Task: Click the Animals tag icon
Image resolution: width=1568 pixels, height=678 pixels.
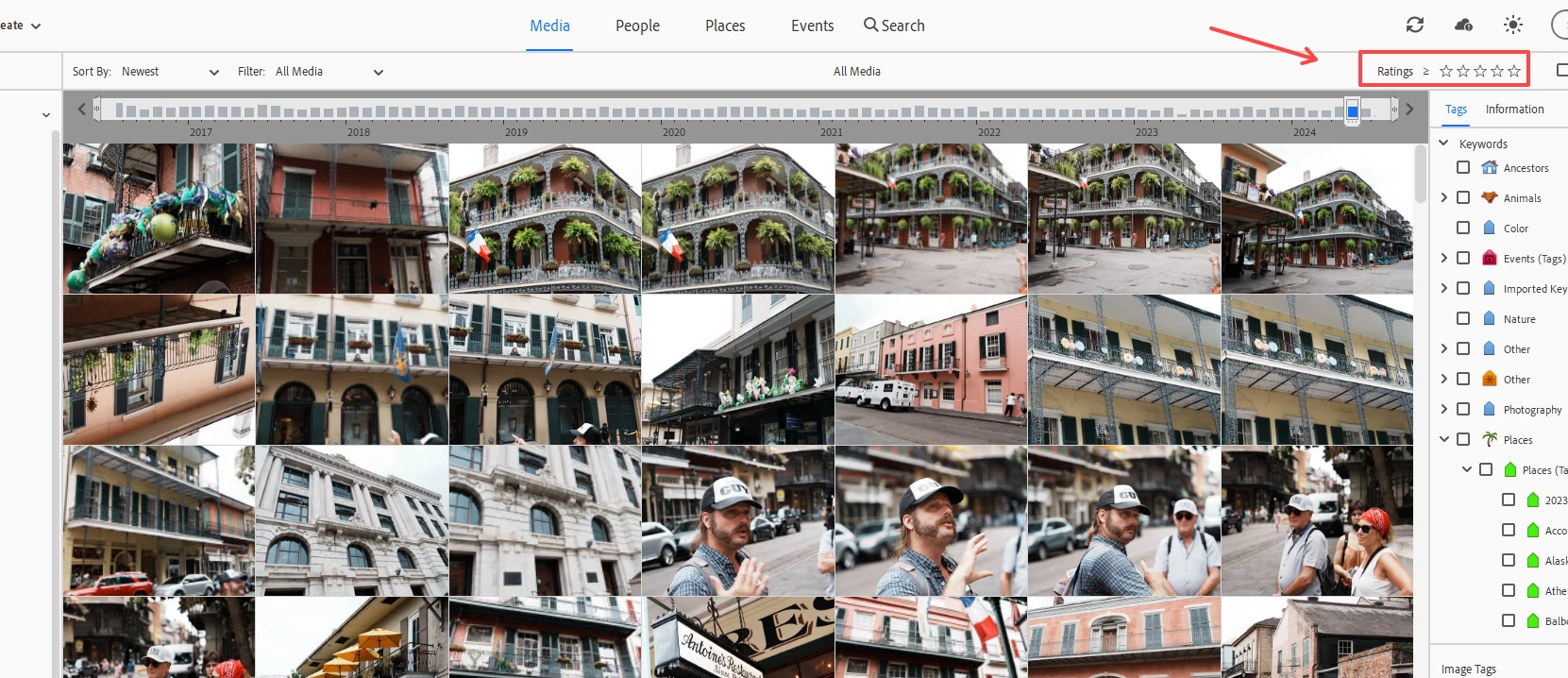Action: (1490, 197)
